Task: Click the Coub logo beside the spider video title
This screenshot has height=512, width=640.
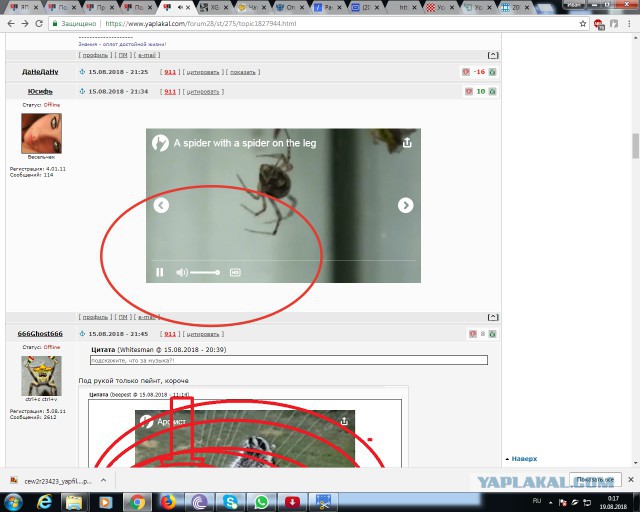Action: point(160,143)
